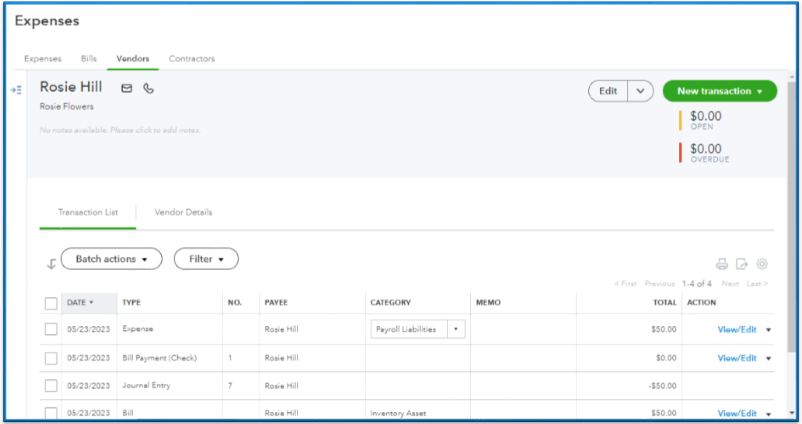Click View/Edit link for Bill Payment row
This screenshot has width=802, height=424.
tap(737, 357)
